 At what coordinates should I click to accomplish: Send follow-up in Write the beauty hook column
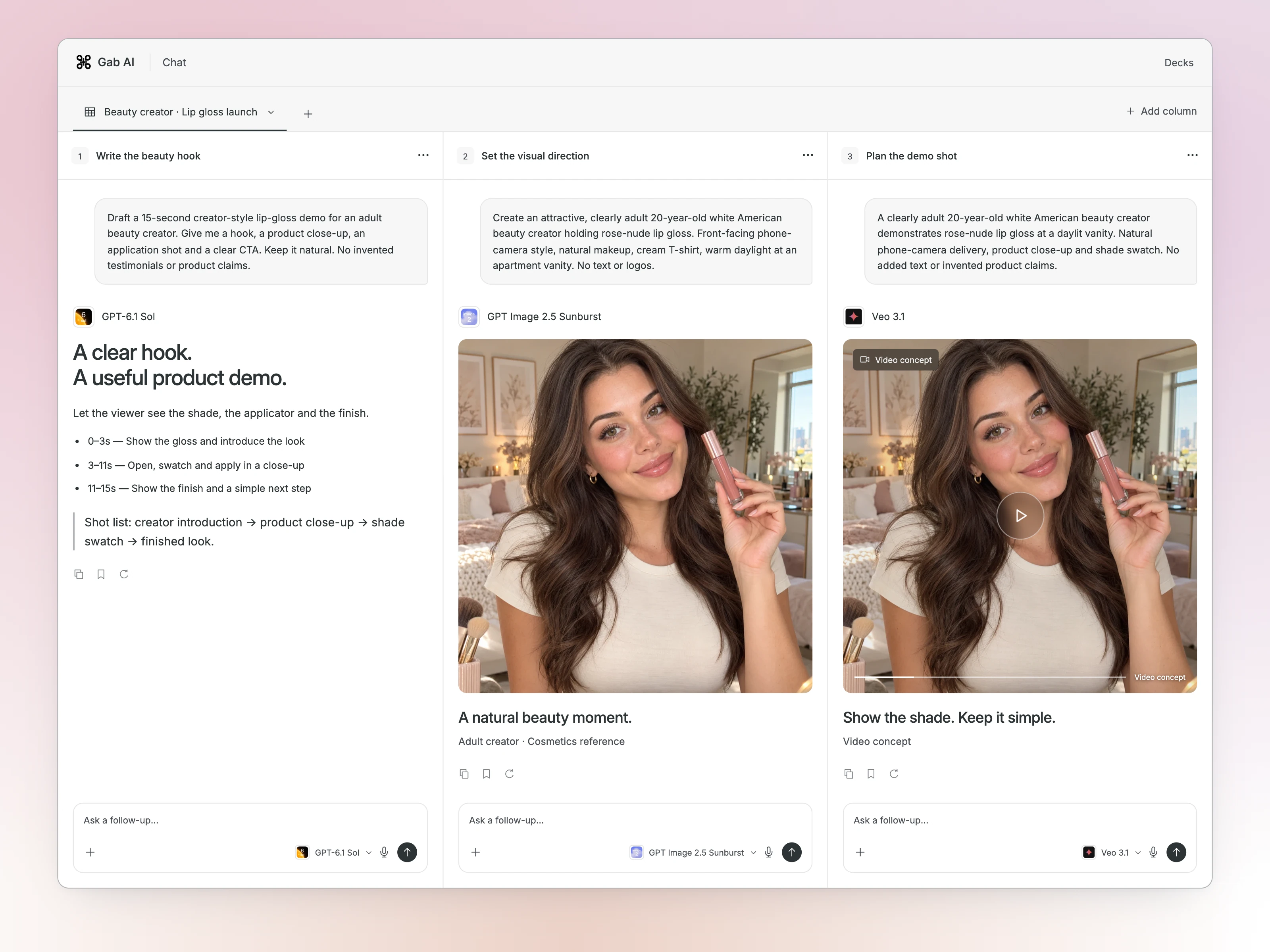click(x=407, y=852)
